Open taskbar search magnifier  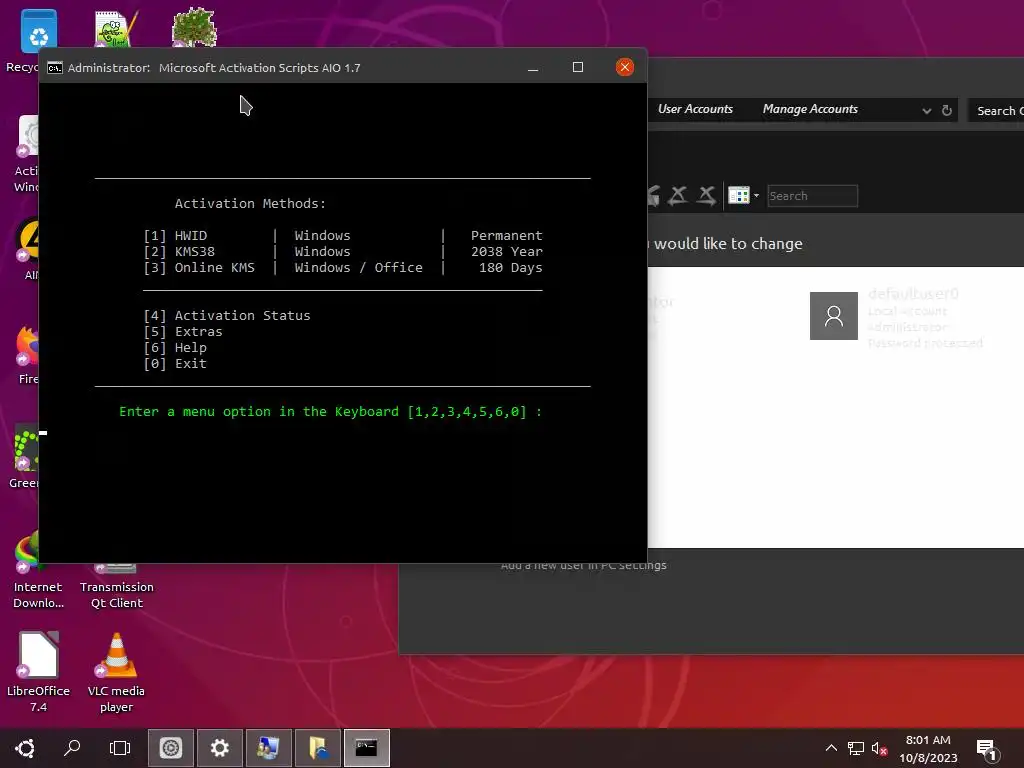(x=72, y=748)
